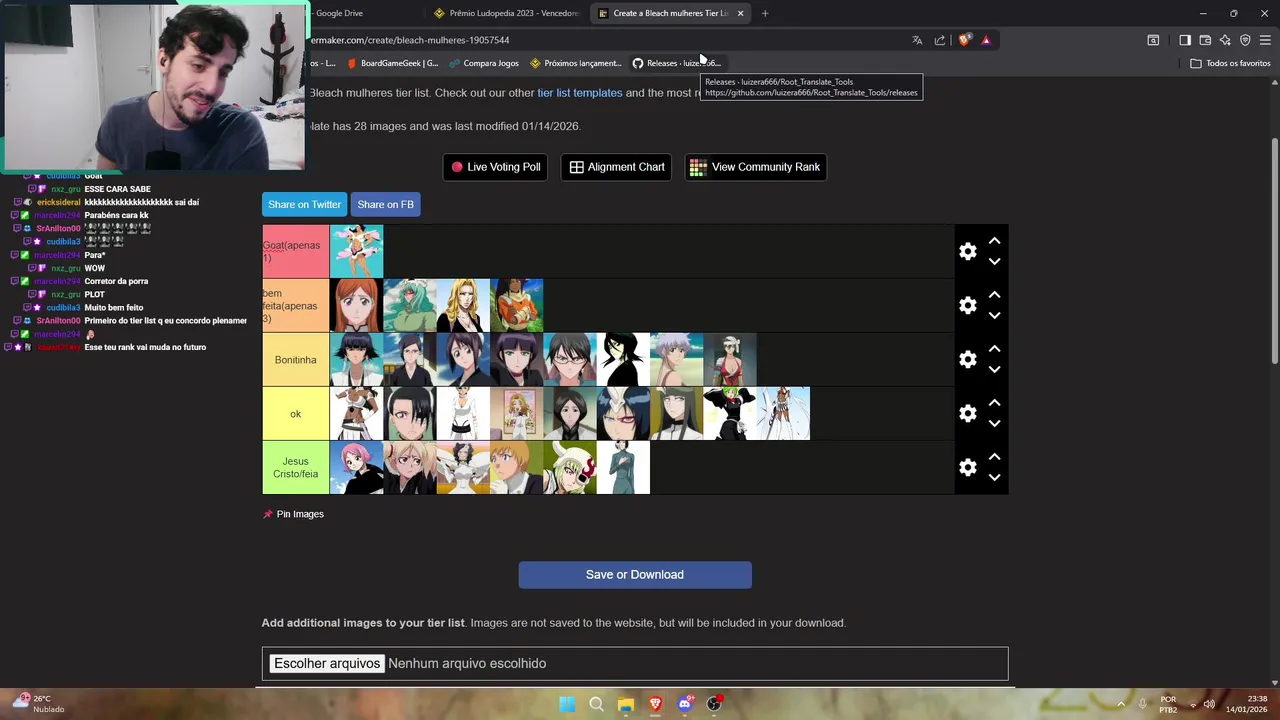1280x720 pixels.
Task: Move Goat tier row down
Action: point(994,262)
